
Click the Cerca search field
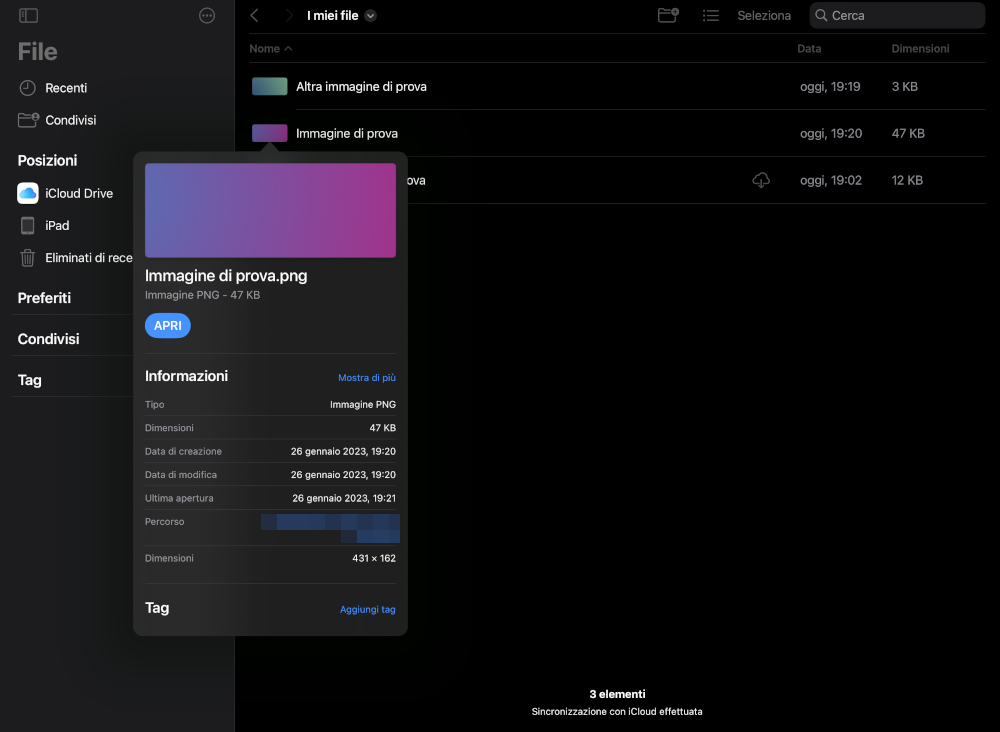pyautogui.click(x=896, y=15)
